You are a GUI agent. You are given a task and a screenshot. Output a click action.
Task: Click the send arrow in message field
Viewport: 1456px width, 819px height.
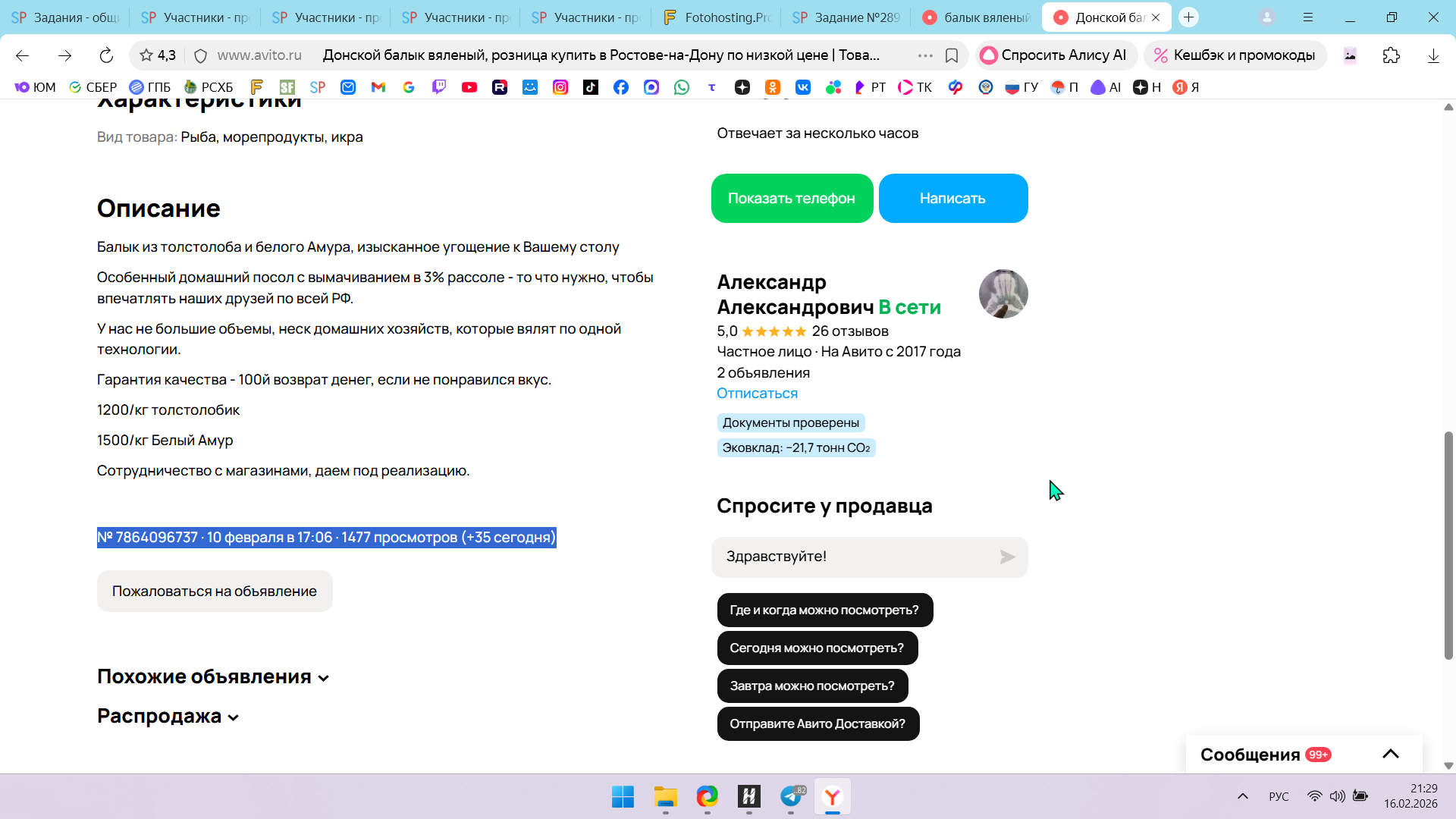point(1007,557)
